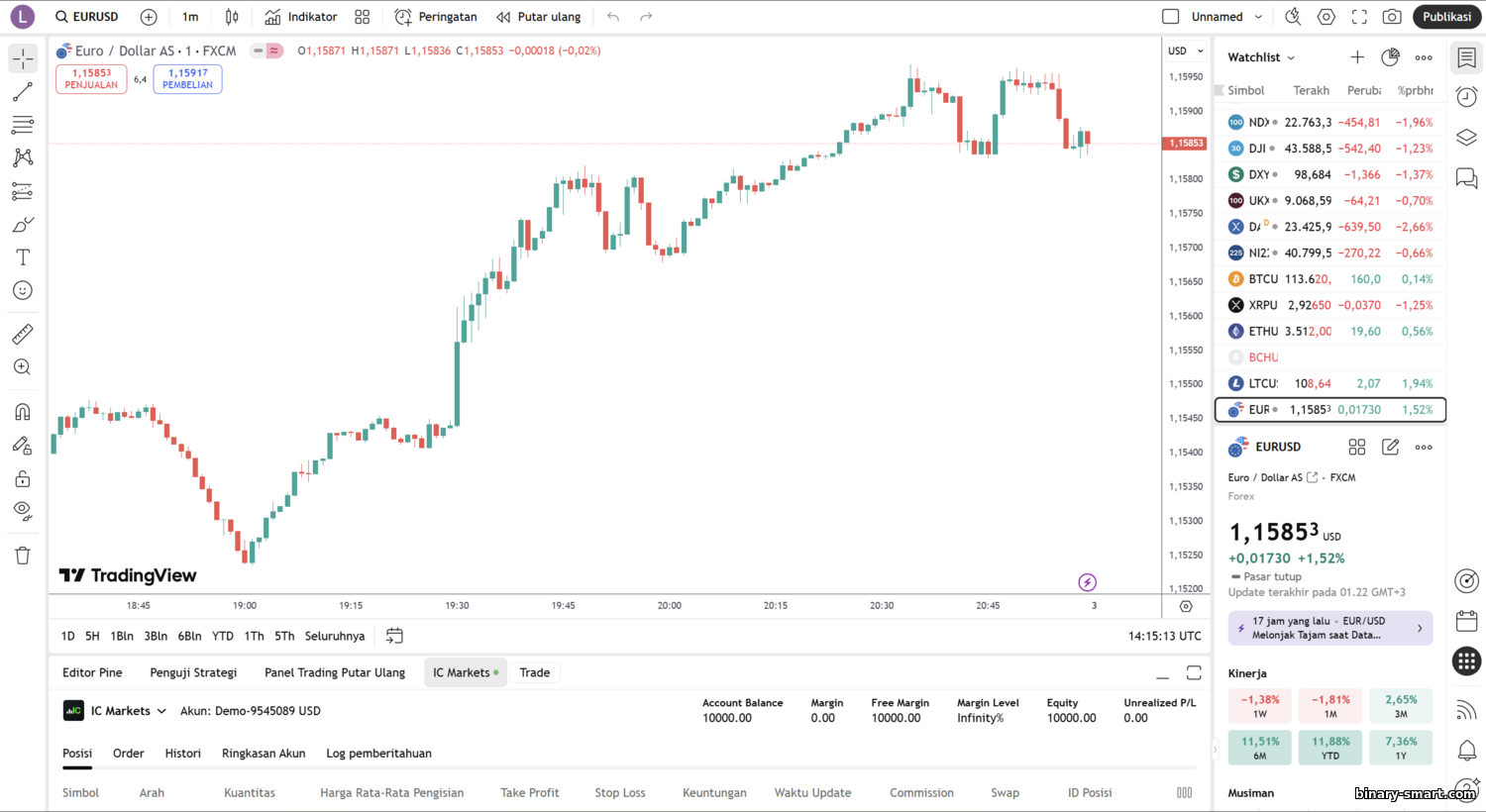This screenshot has width=1486, height=812.
Task: Open the Editor Pine tab
Action: click(x=92, y=672)
